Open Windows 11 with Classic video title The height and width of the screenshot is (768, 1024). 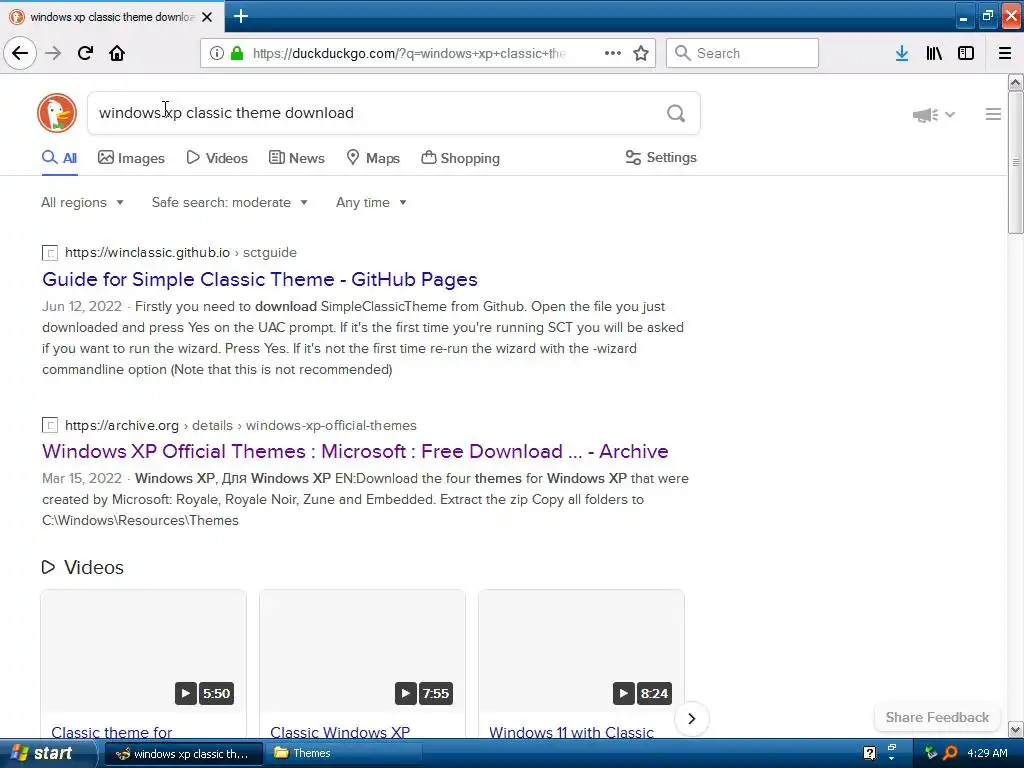(x=571, y=732)
